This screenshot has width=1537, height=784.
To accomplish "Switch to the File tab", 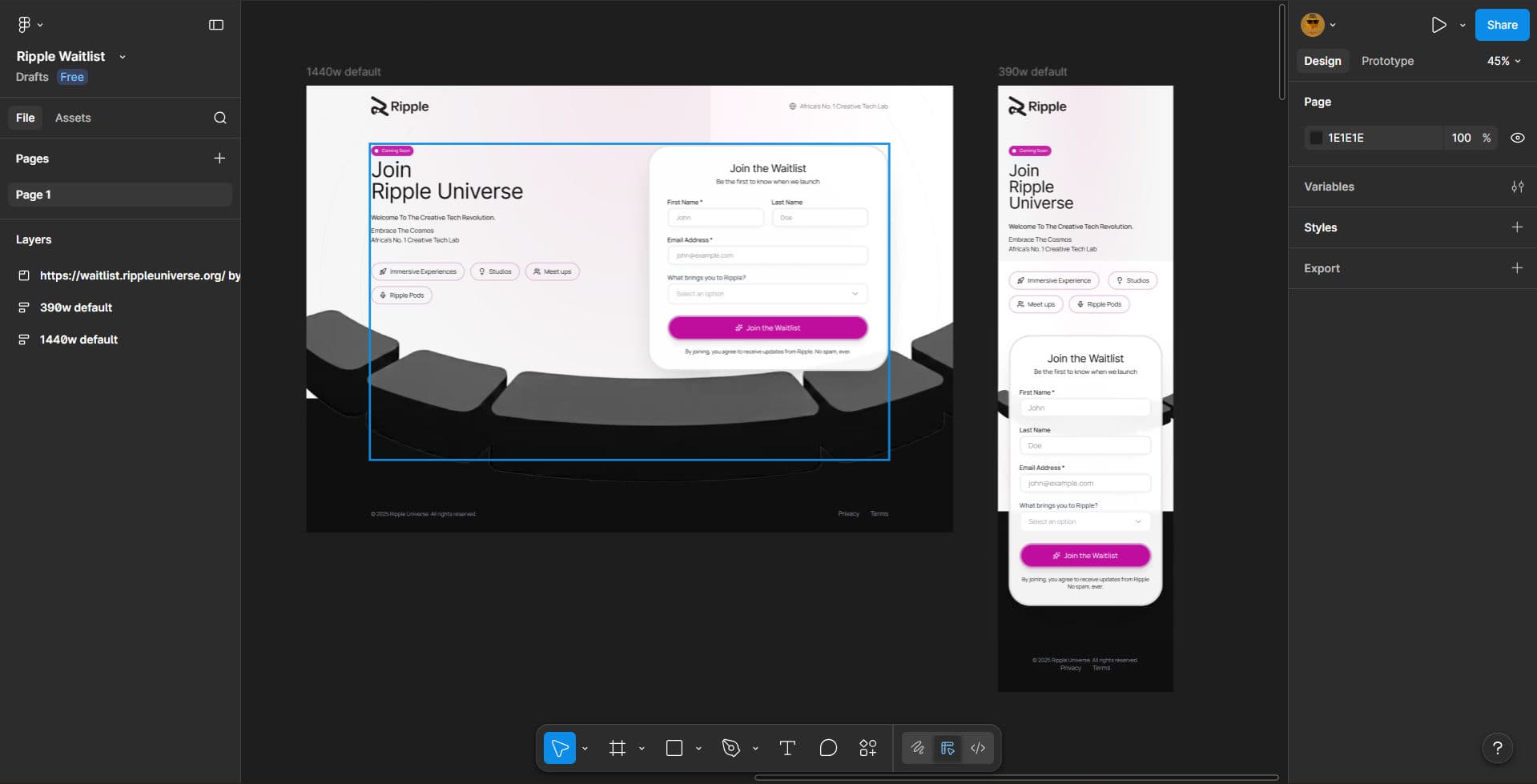I will coord(26,118).
